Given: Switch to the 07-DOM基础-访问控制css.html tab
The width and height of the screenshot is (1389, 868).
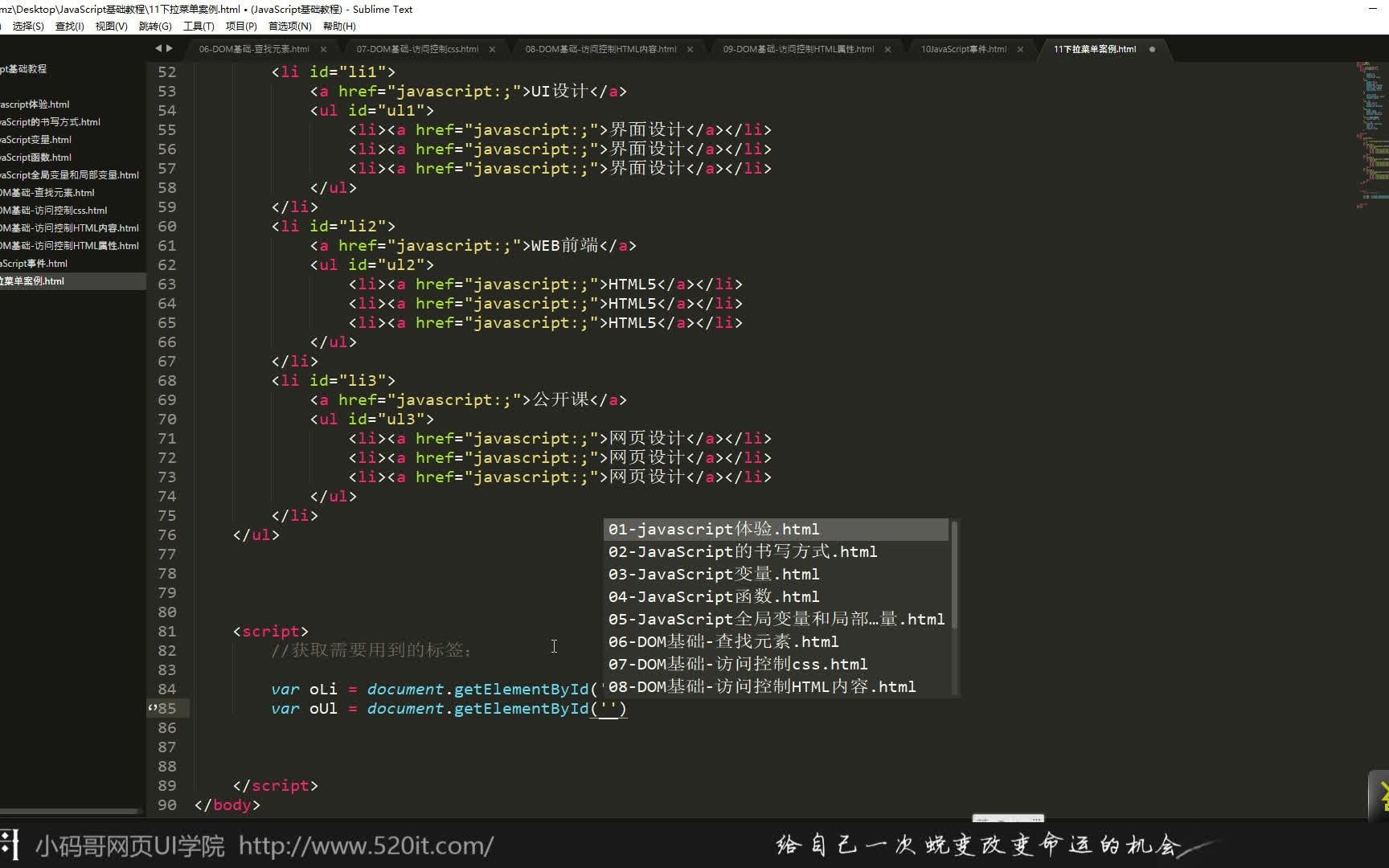Looking at the screenshot, I should (417, 49).
